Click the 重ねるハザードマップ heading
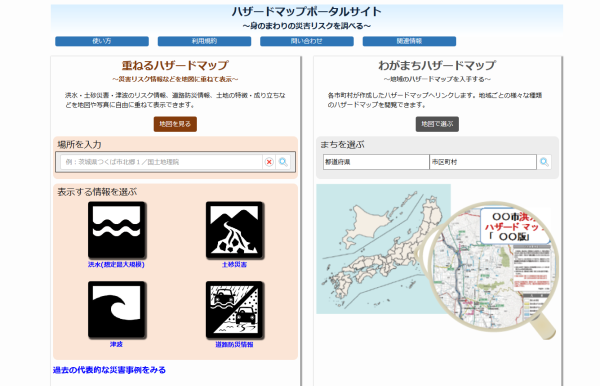The height and width of the screenshot is (386, 600). pyautogui.click(x=175, y=65)
